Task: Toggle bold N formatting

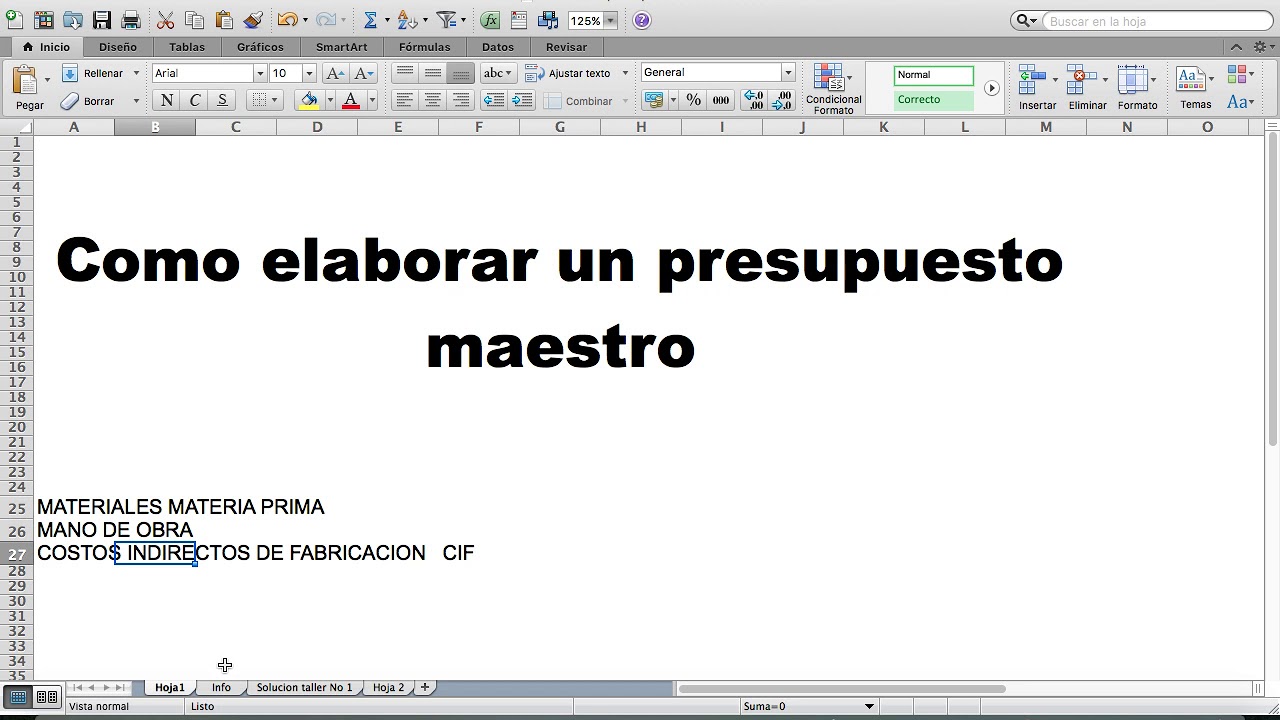Action: (167, 100)
